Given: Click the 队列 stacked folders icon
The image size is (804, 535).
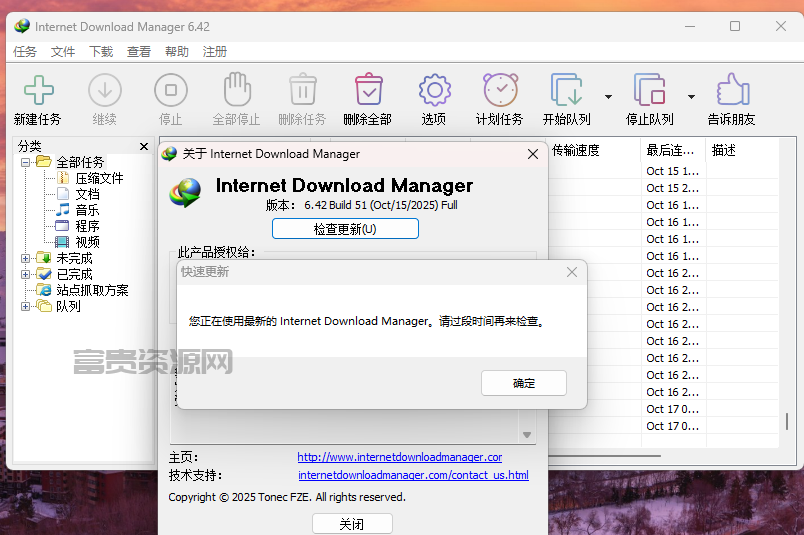Looking at the screenshot, I should [x=44, y=306].
